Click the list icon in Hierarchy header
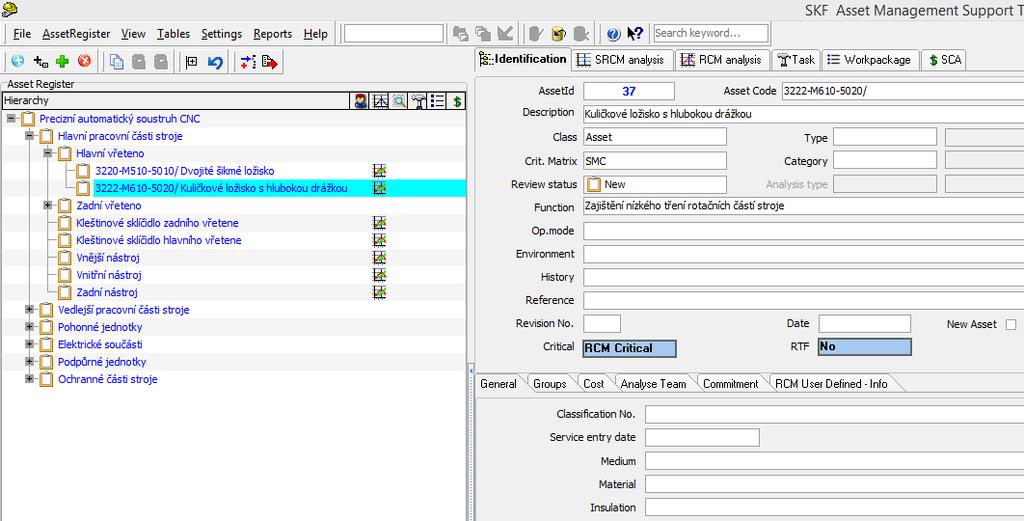Image resolution: width=1024 pixels, height=521 pixels. [x=438, y=101]
